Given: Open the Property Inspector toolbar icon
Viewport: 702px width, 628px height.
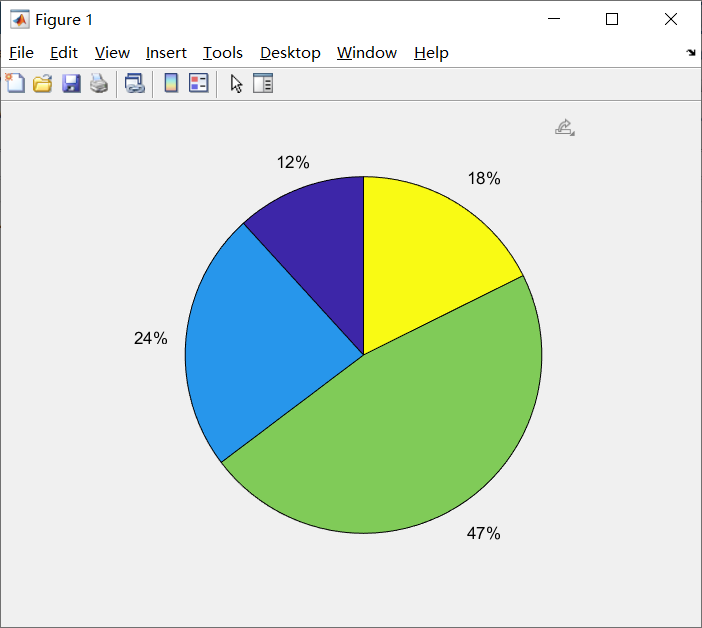Looking at the screenshot, I should [263, 83].
